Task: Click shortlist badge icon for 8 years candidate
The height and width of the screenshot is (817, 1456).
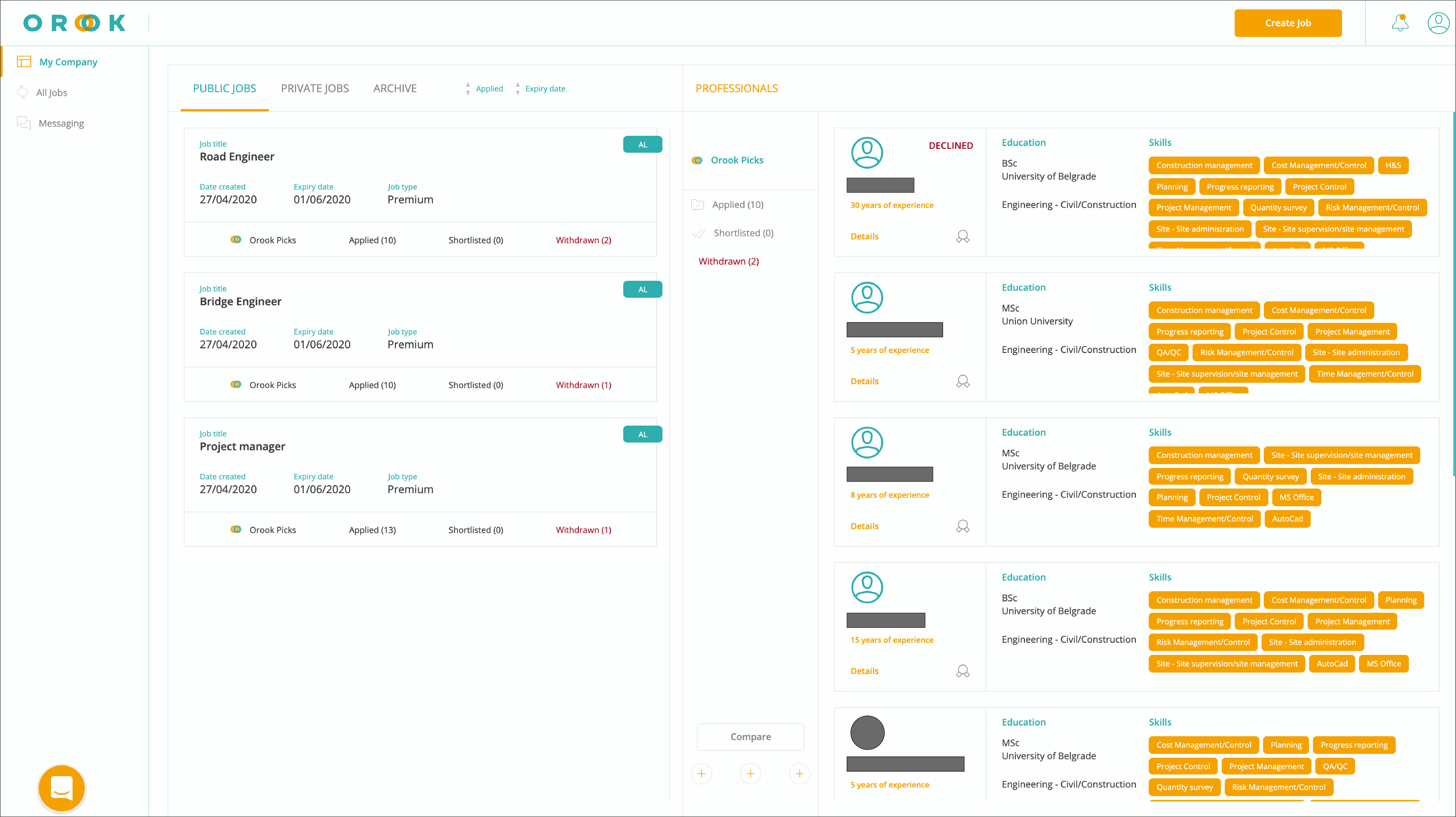Action: (x=963, y=527)
